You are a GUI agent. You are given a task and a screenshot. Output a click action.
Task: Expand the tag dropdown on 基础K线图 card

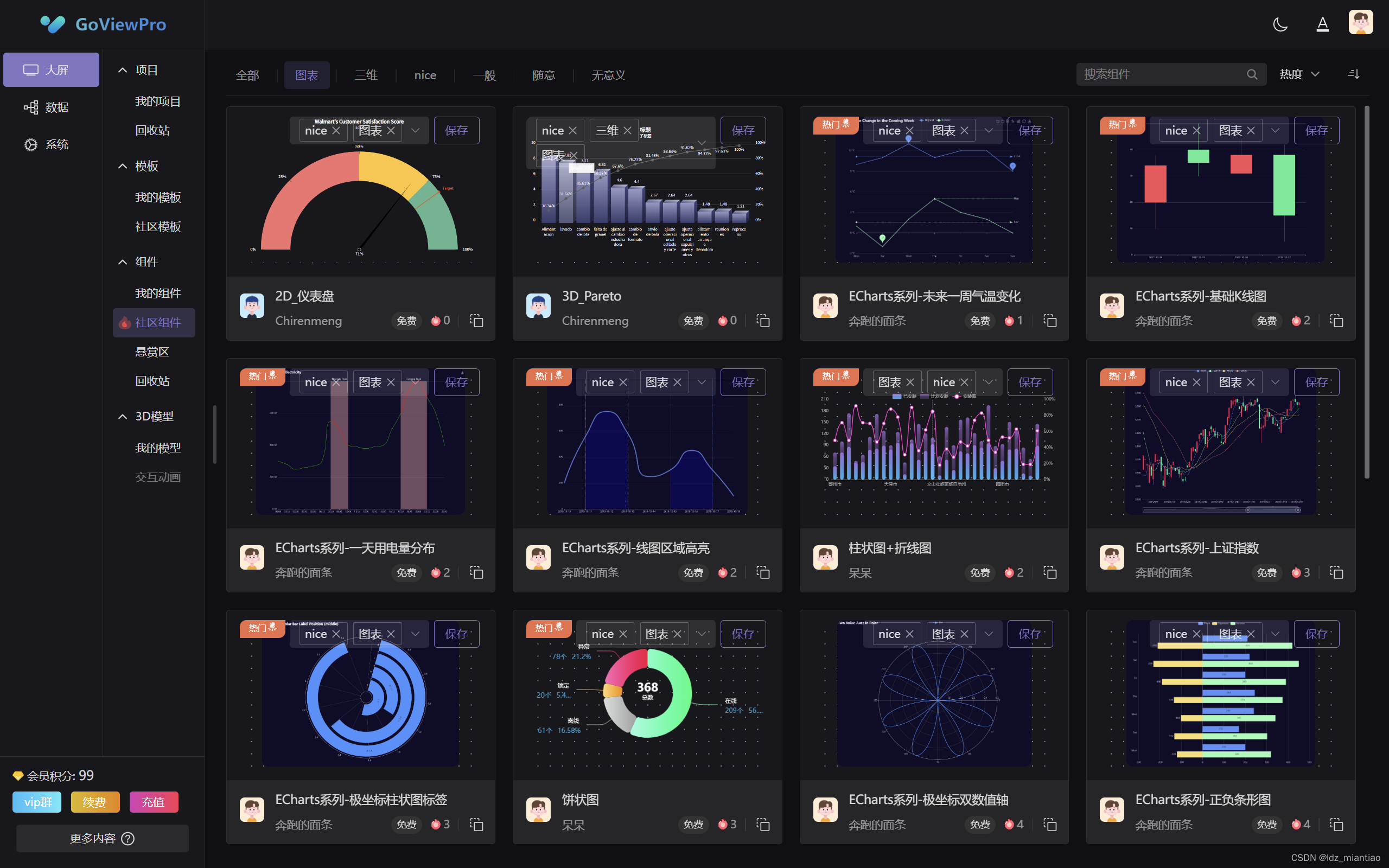[1276, 130]
